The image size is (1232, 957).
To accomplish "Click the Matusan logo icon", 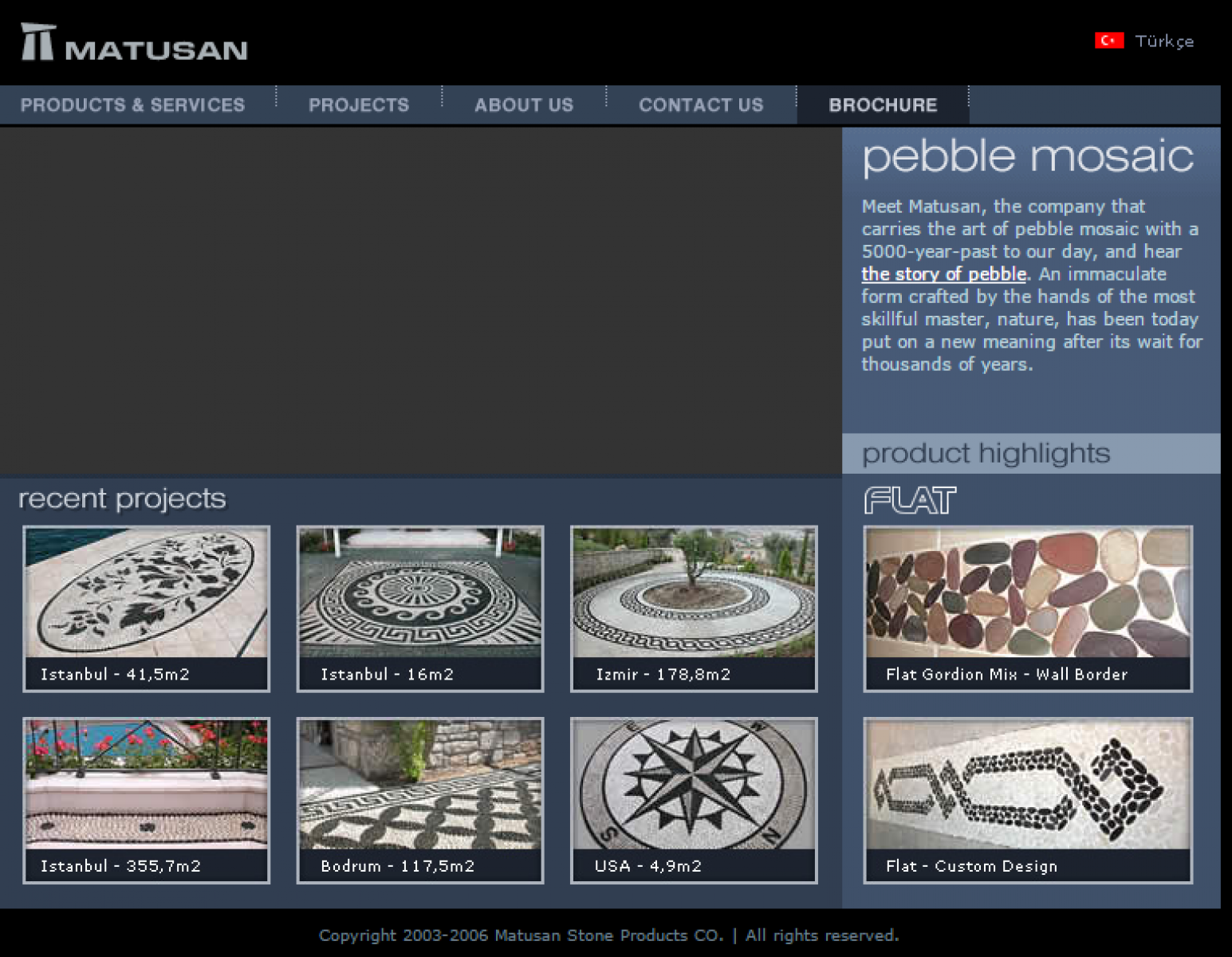I will pos(38,42).
